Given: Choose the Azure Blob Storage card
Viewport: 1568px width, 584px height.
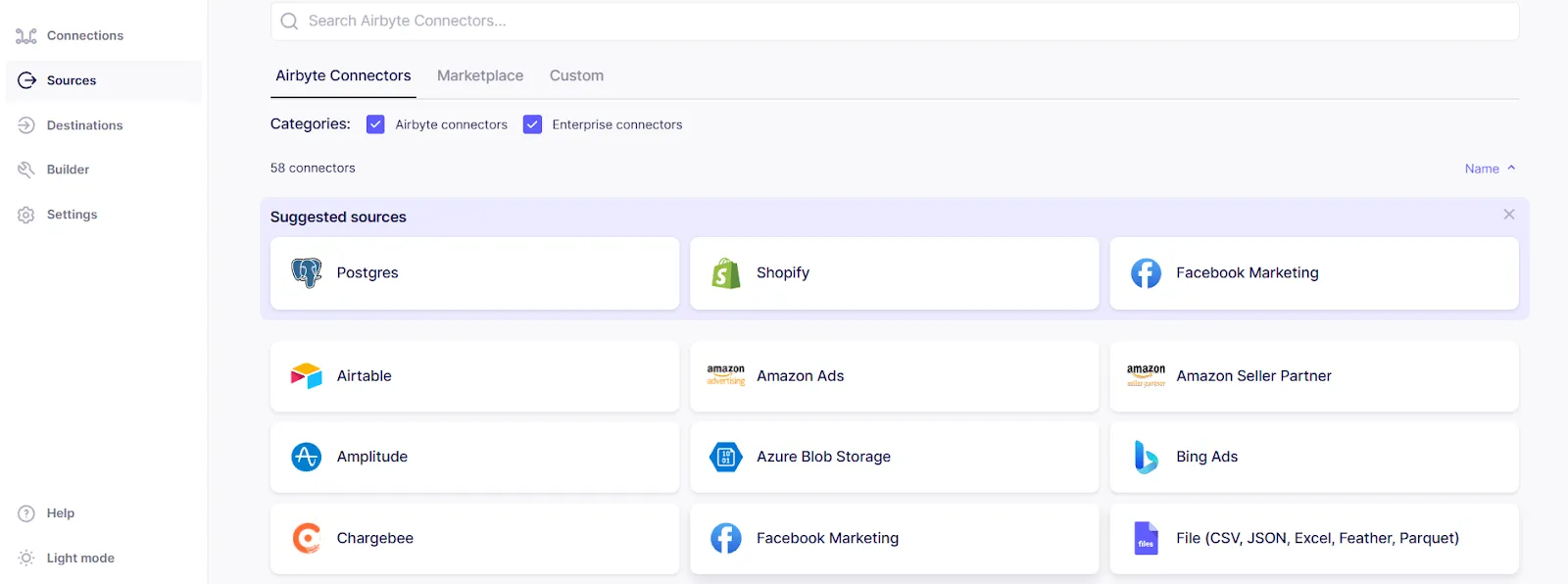Looking at the screenshot, I should (x=894, y=457).
